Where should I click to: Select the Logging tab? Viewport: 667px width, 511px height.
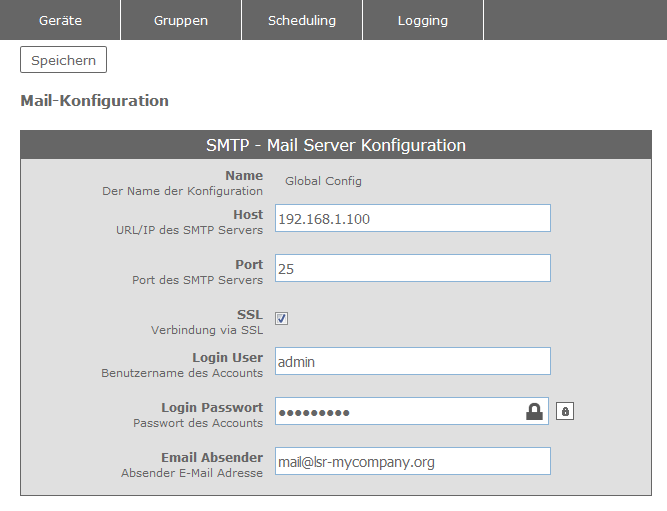[422, 20]
